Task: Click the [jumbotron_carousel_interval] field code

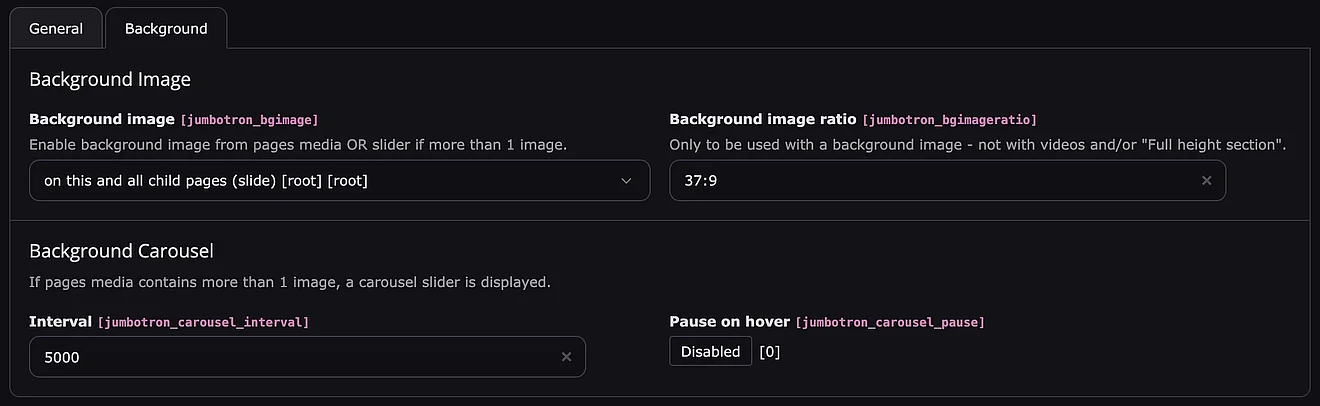Action: (x=203, y=322)
